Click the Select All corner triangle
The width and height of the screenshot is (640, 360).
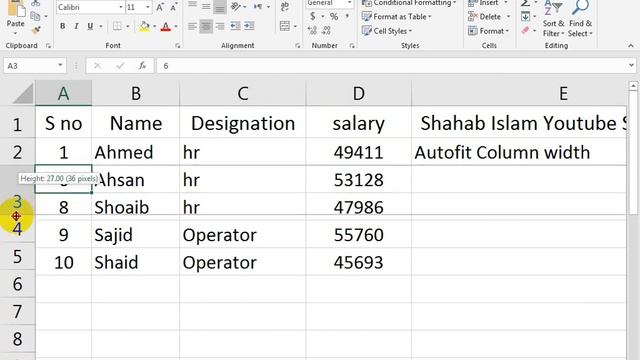click(23, 93)
